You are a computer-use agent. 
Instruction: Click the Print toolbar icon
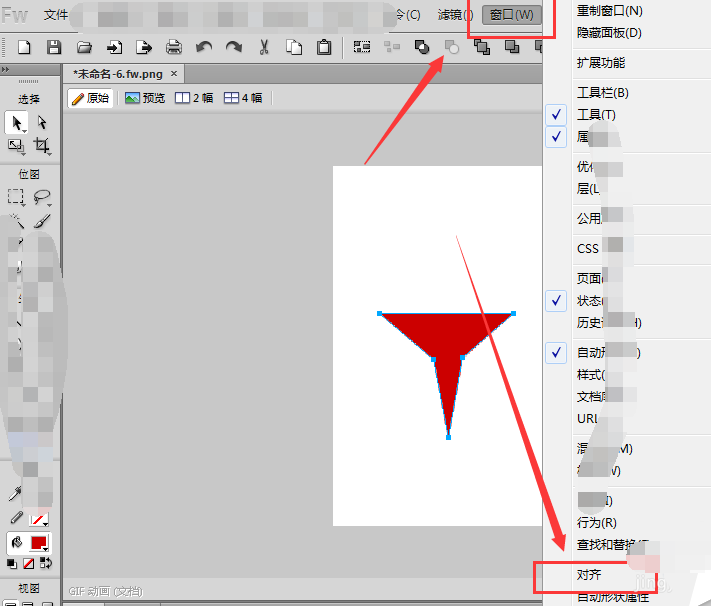[174, 47]
